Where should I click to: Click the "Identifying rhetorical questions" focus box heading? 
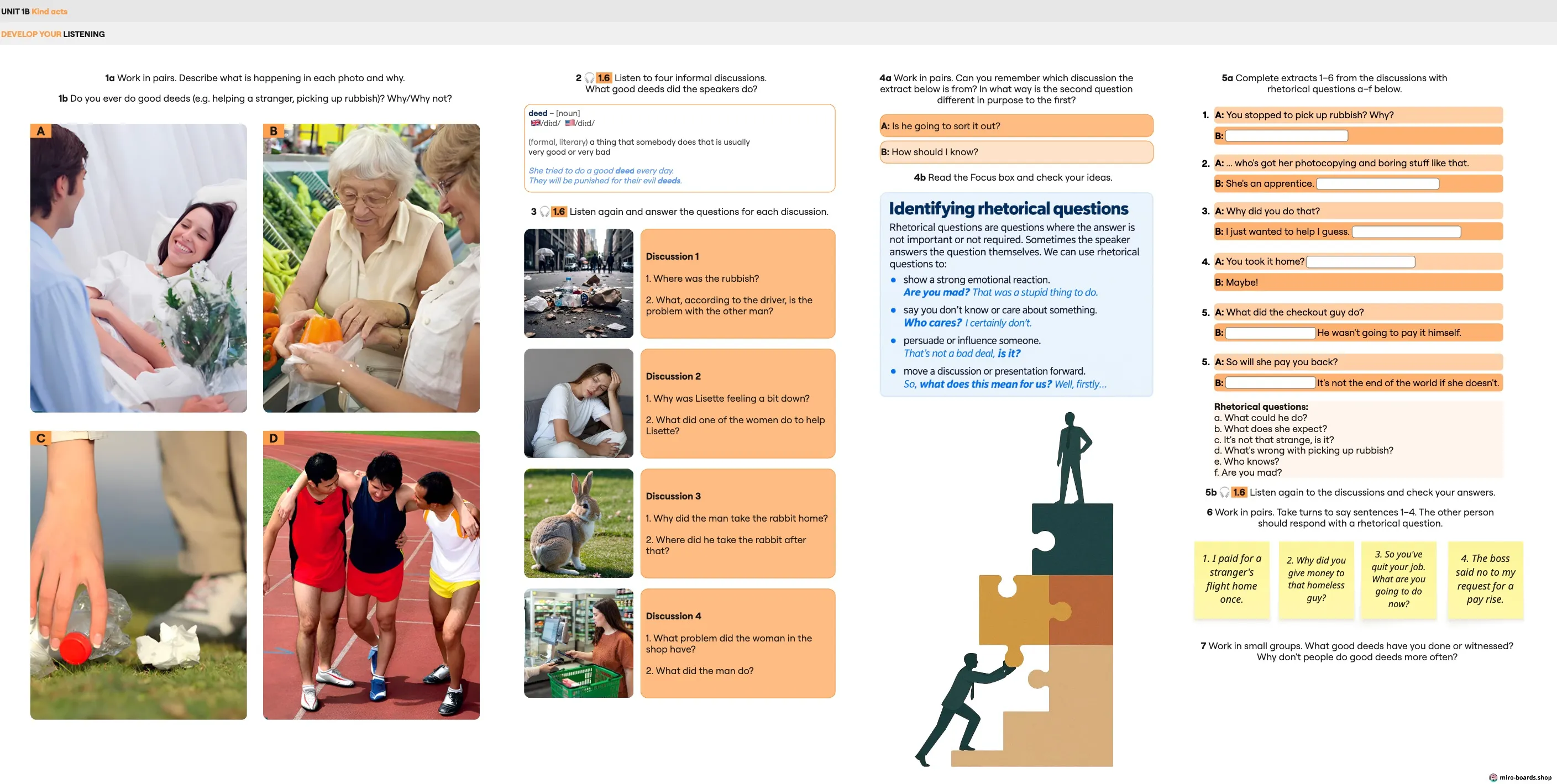[1008, 208]
